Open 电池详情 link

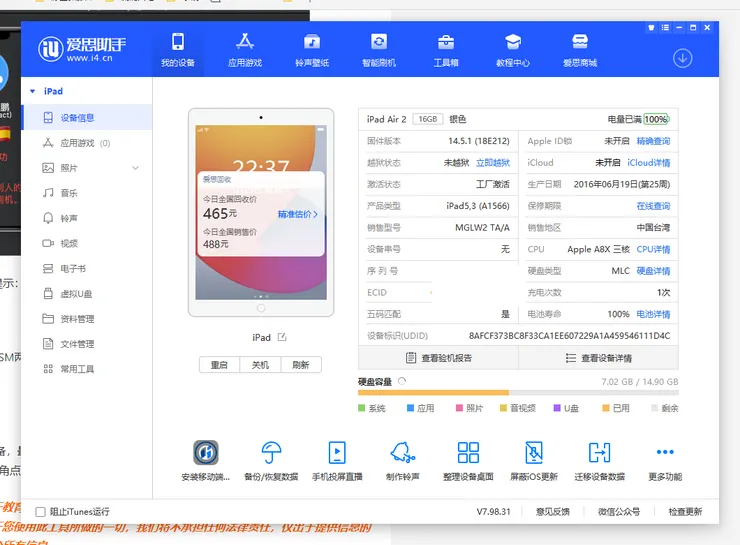pyautogui.click(x=653, y=314)
